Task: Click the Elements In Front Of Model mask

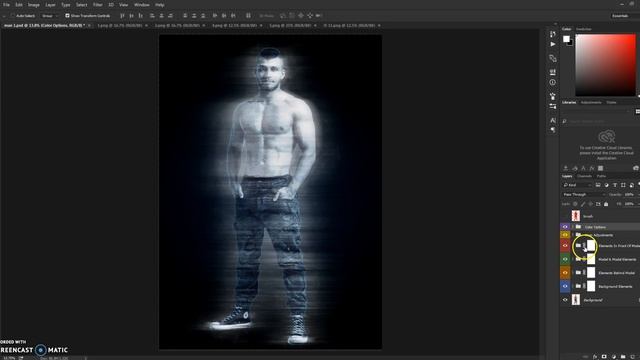Action: click(591, 246)
